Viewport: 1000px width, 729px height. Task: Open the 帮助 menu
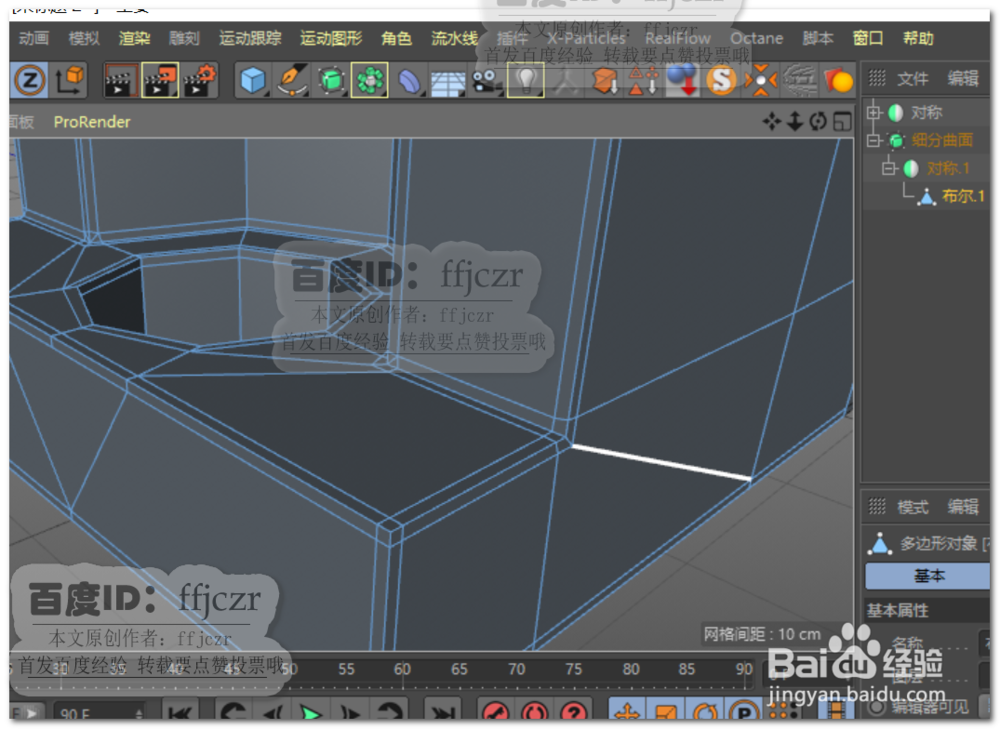click(918, 38)
